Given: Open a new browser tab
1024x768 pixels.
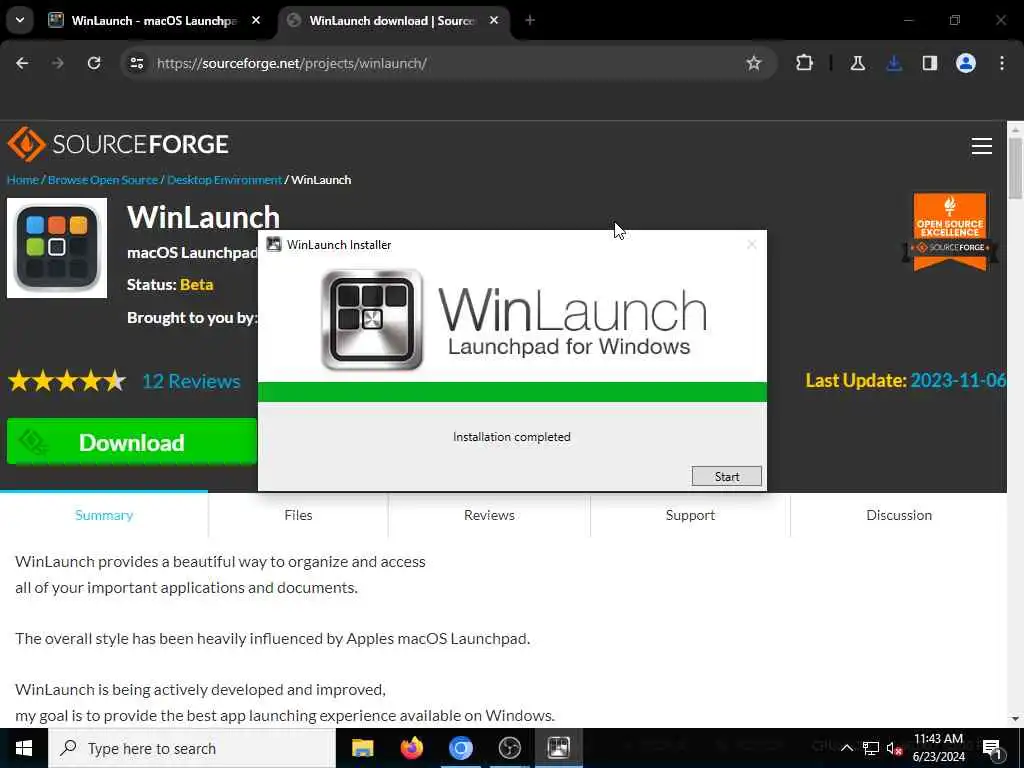Looking at the screenshot, I should pos(530,20).
